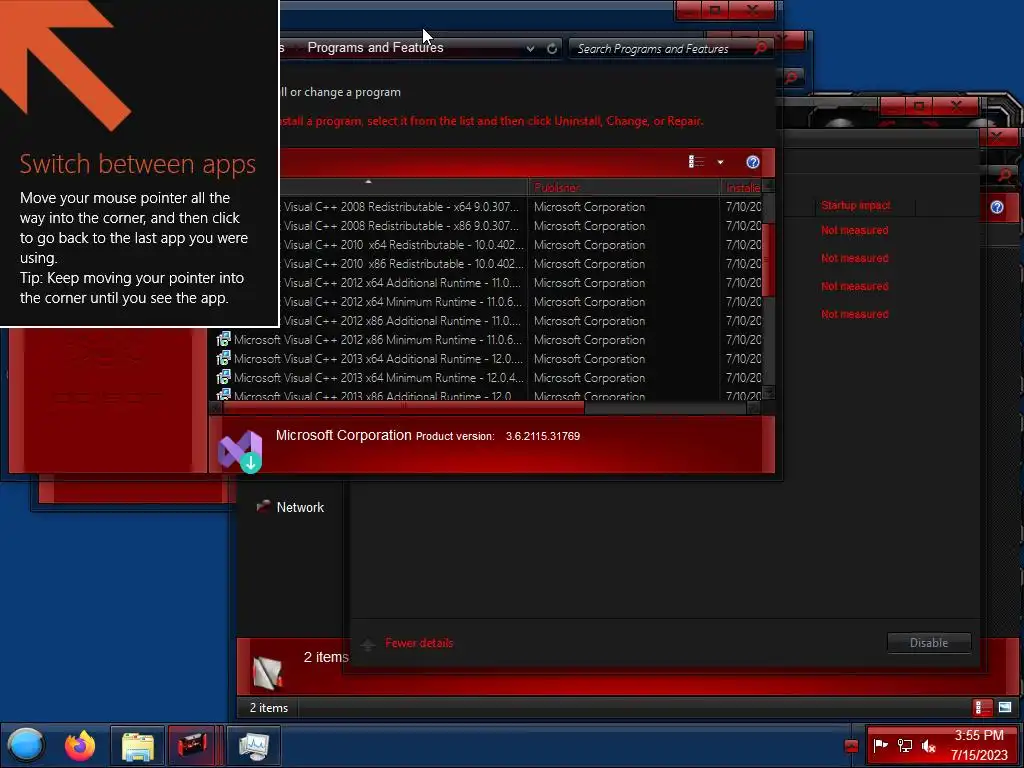
Task: Click the installer icon of 2013 x64 Additional Runtime
Action: click(223, 358)
